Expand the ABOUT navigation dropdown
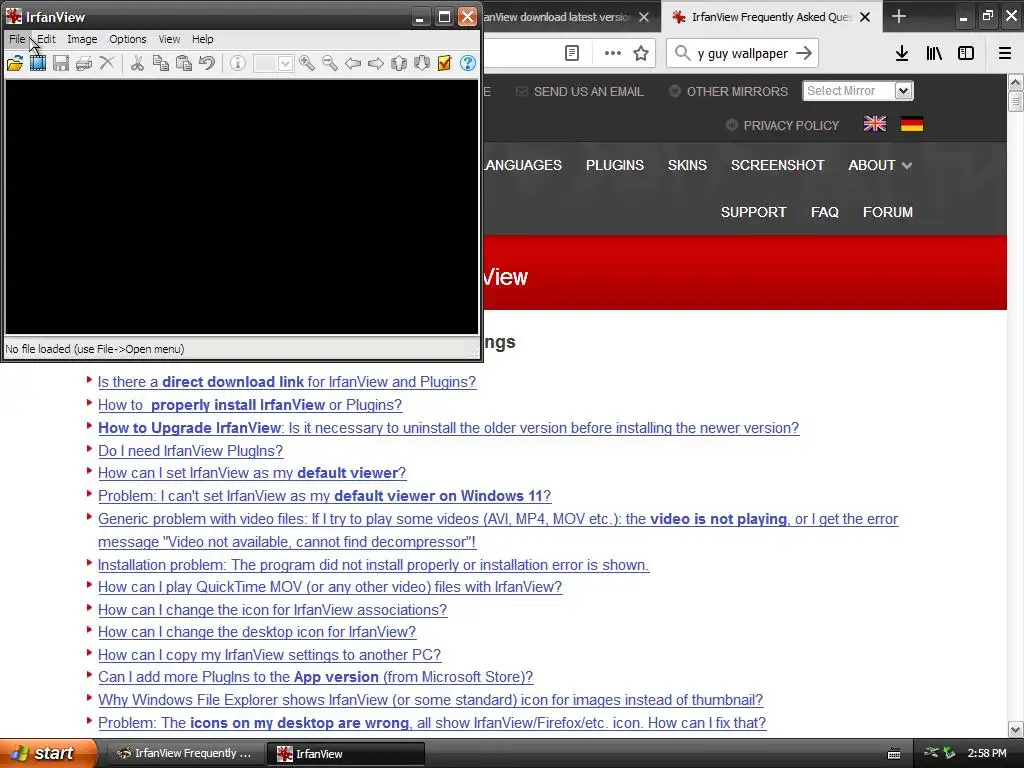The width and height of the screenshot is (1024, 768). pos(880,165)
